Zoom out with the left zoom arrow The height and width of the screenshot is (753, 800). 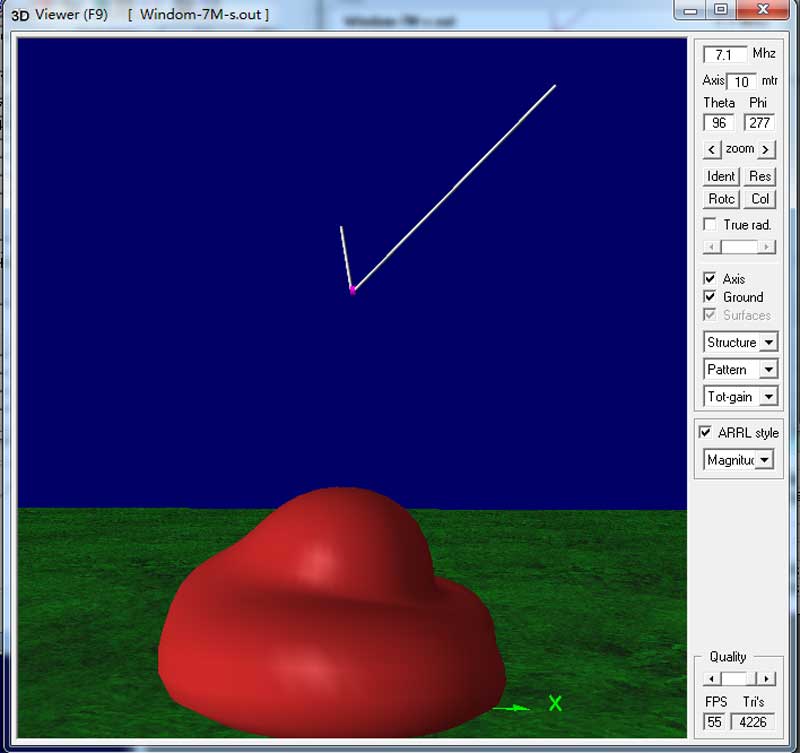coord(712,149)
